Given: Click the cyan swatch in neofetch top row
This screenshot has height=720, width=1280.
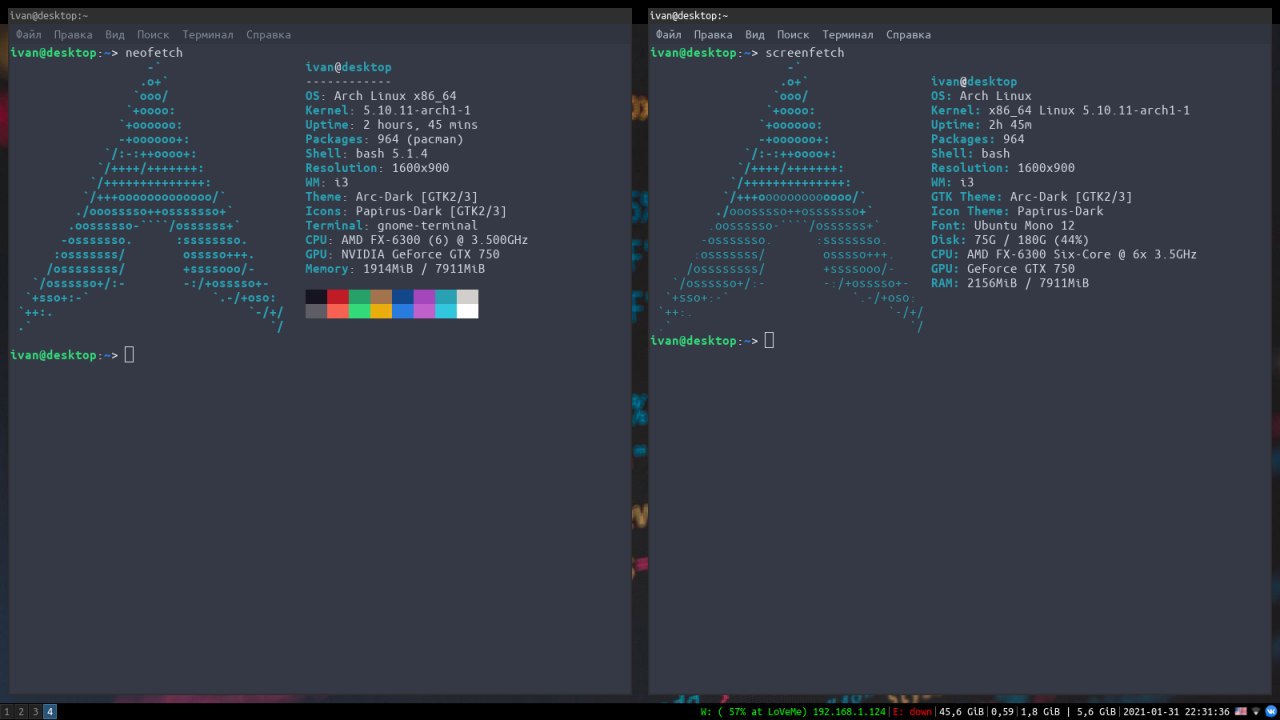Looking at the screenshot, I should [446, 297].
